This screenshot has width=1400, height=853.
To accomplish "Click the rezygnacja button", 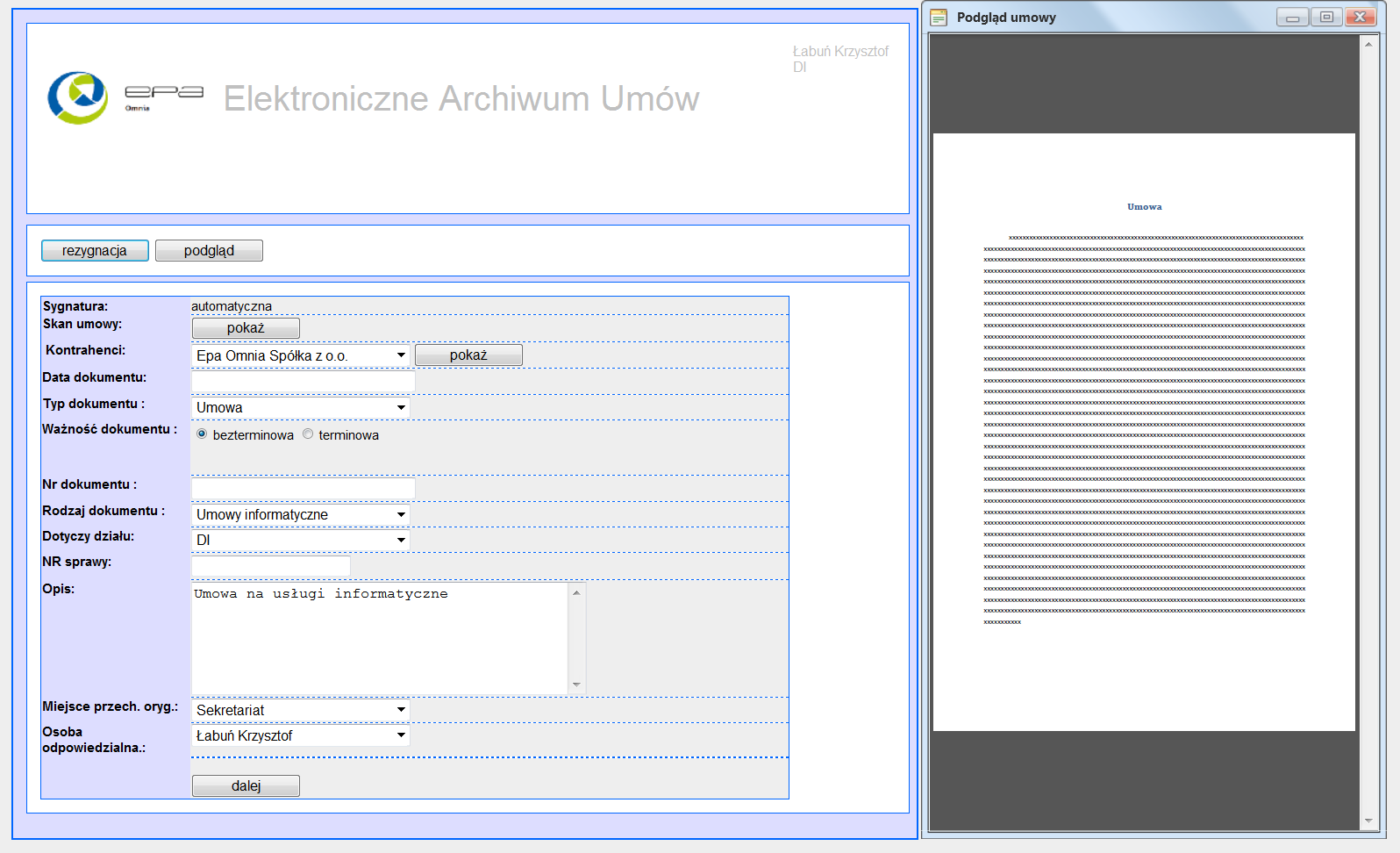I will pos(95,251).
